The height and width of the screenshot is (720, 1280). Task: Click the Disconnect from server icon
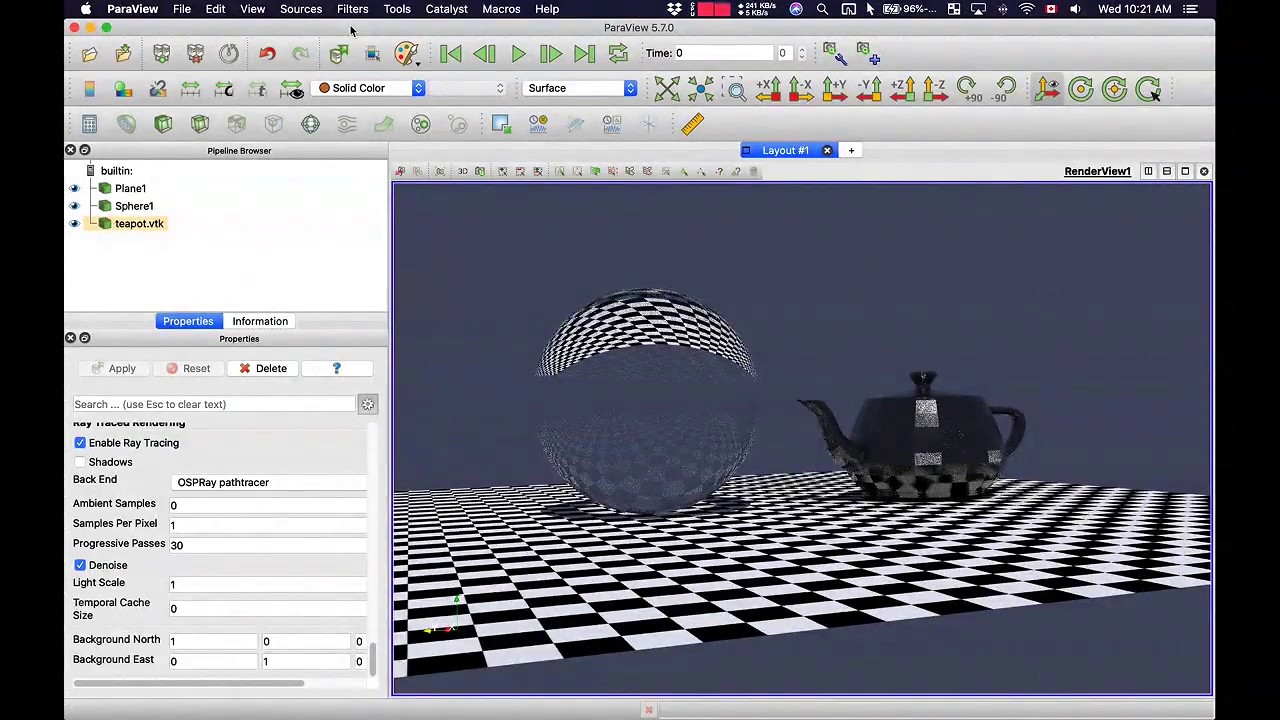click(195, 54)
